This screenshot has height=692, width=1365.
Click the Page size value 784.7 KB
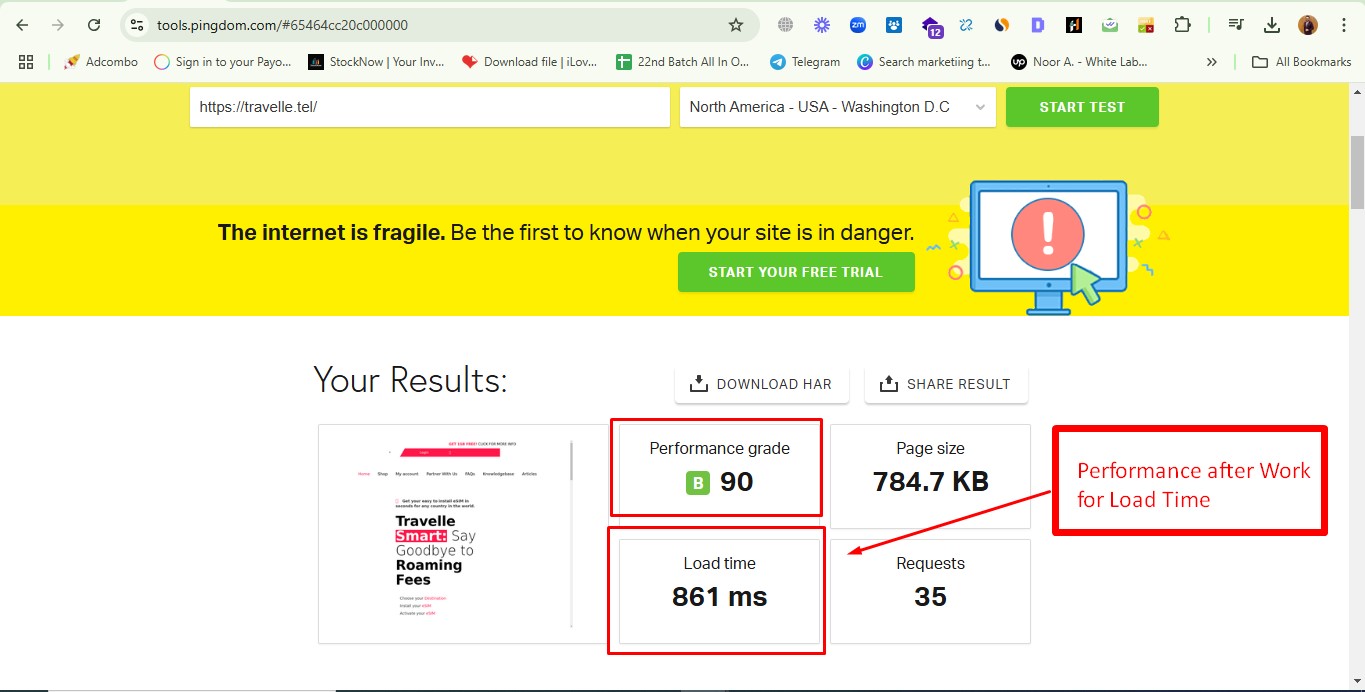[x=931, y=482]
